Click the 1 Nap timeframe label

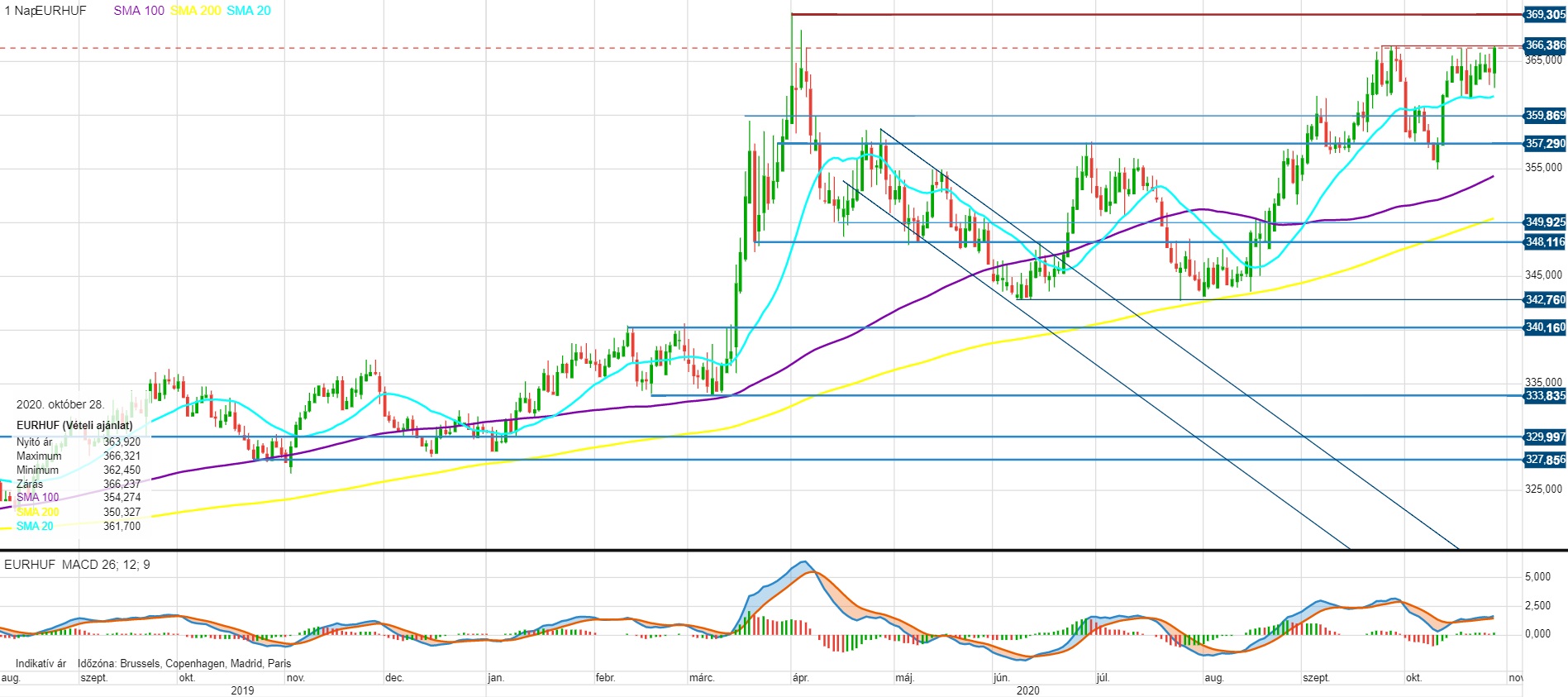tap(20, 11)
